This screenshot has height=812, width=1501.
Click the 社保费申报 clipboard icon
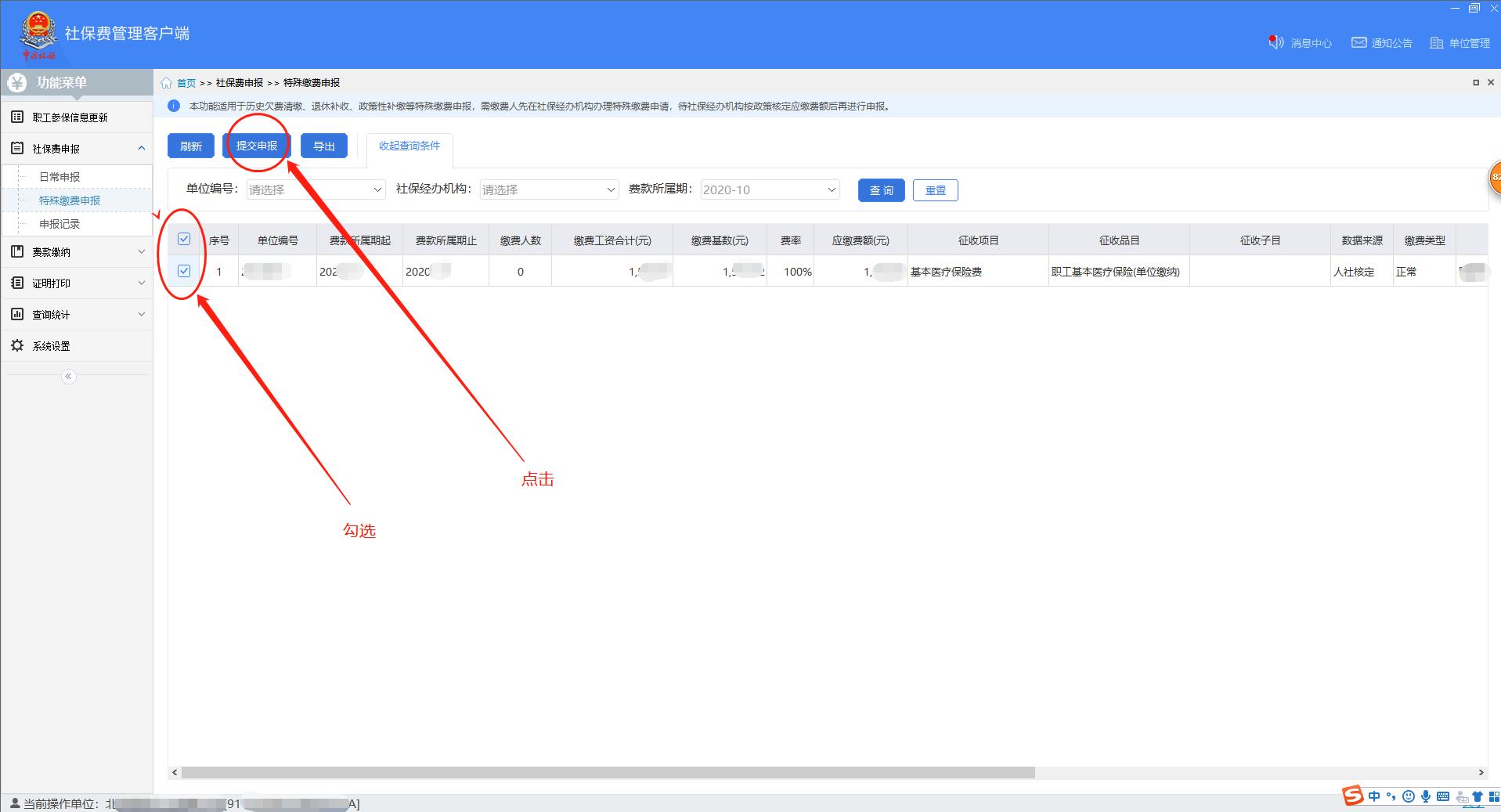pos(17,147)
